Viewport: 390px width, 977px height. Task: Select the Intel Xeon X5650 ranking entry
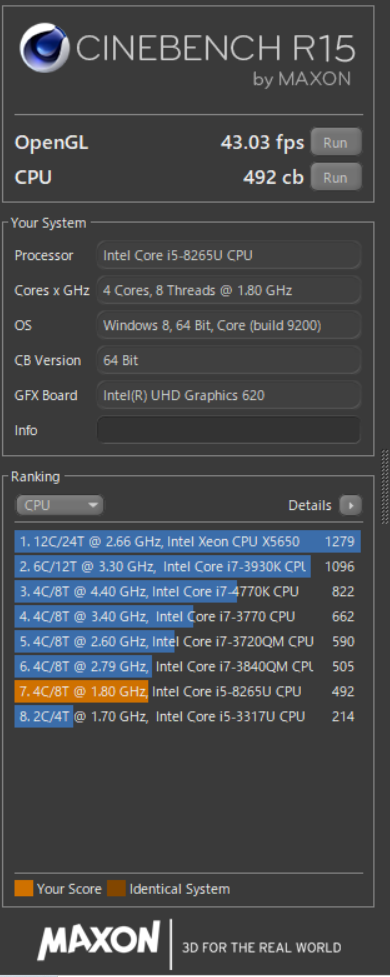click(x=188, y=541)
